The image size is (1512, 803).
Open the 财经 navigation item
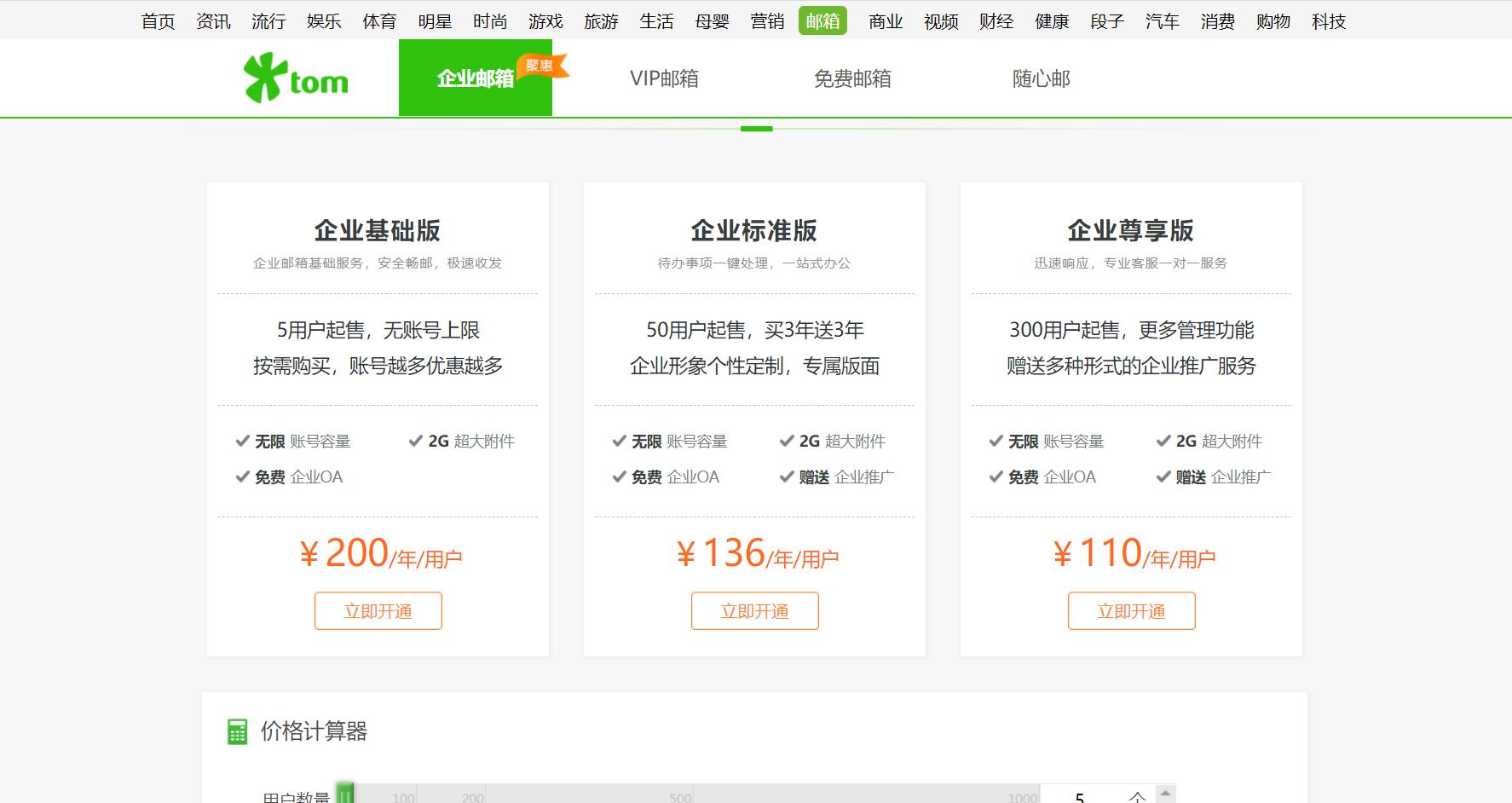pos(995,20)
